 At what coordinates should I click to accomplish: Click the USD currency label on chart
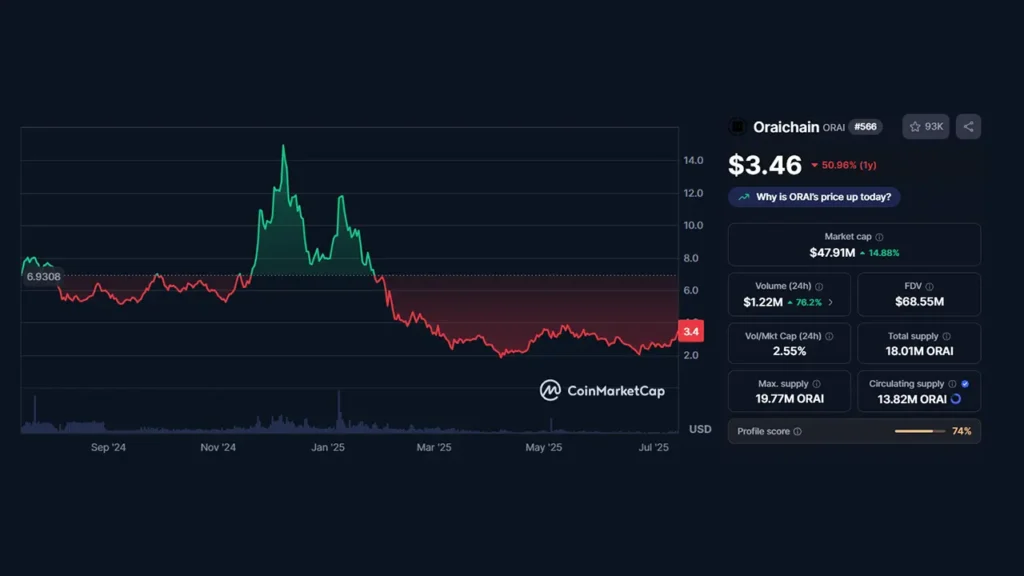pyautogui.click(x=700, y=429)
